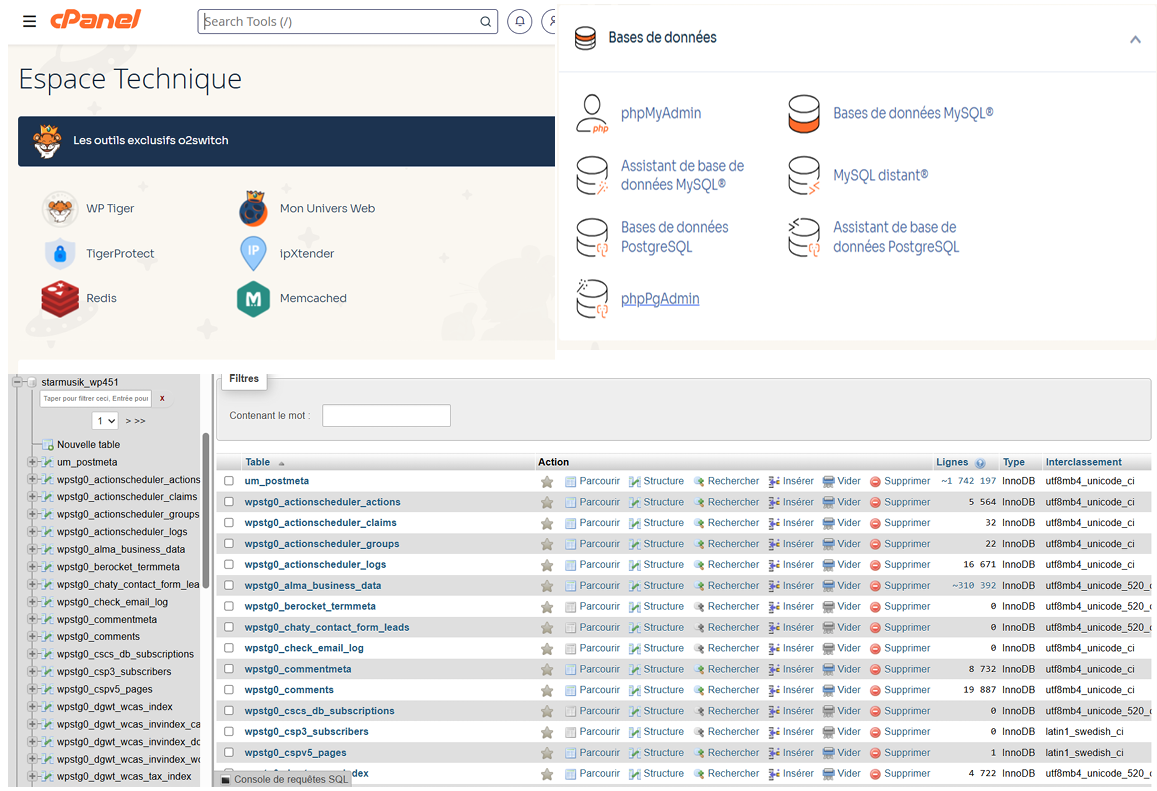This screenshot has height=791, width=1157.
Task: Launch TigerProtect
Action: (x=121, y=253)
